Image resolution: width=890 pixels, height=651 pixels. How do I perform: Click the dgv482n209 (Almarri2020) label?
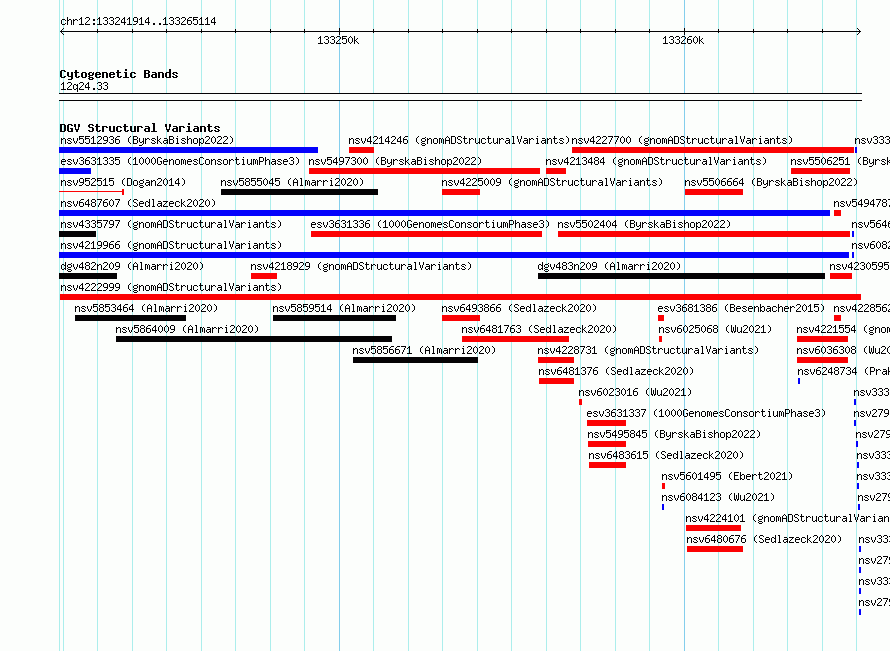[x=132, y=266]
